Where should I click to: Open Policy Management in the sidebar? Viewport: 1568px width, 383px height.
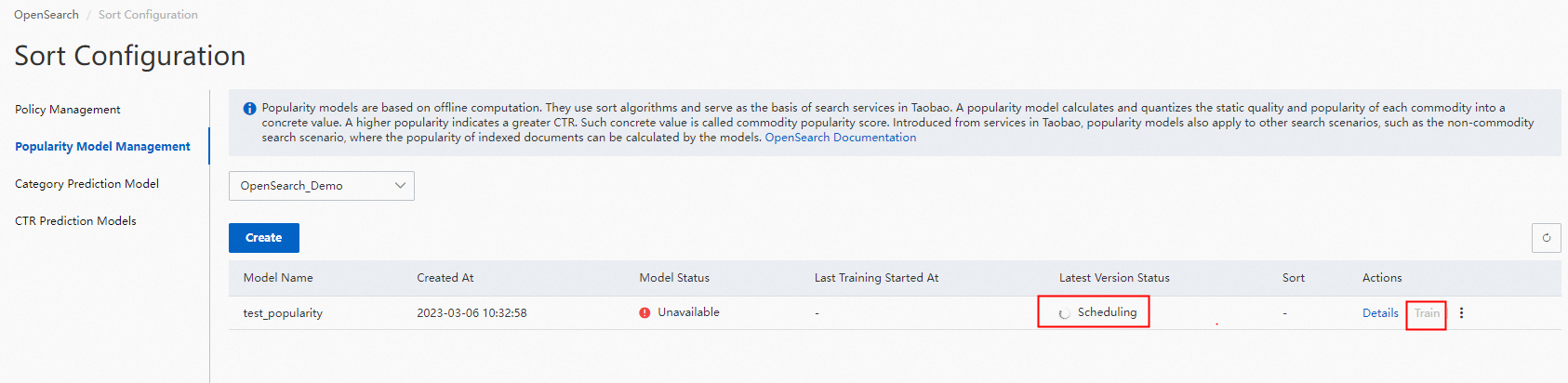point(68,110)
